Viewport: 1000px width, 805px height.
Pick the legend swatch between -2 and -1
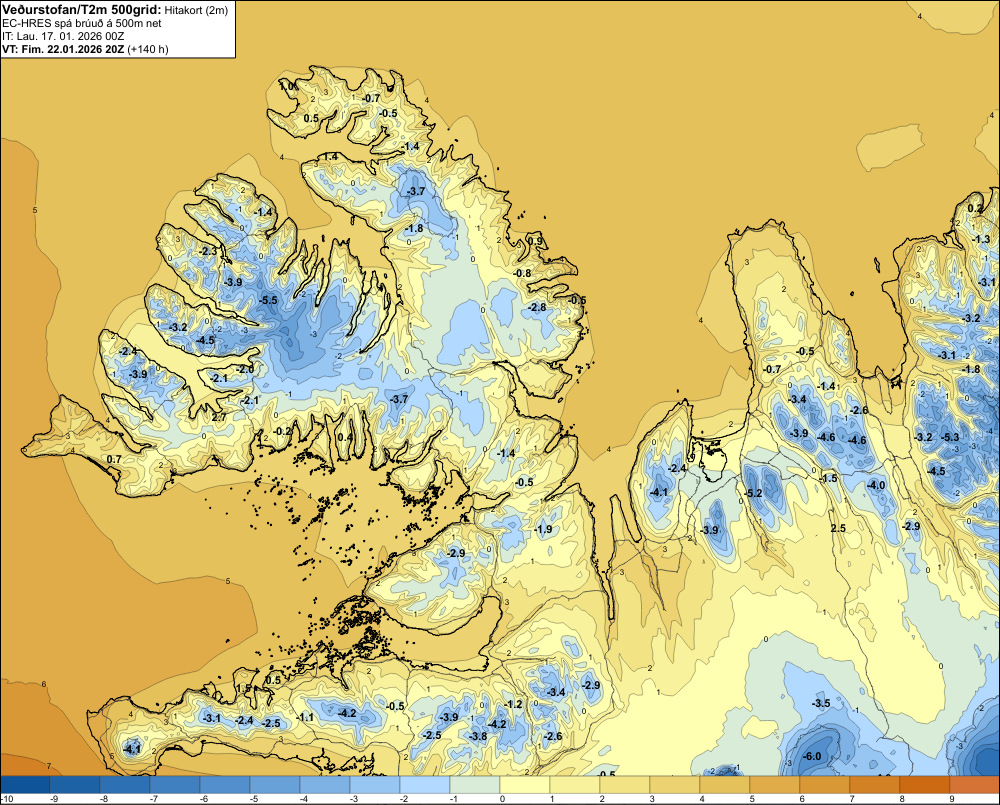425,785
